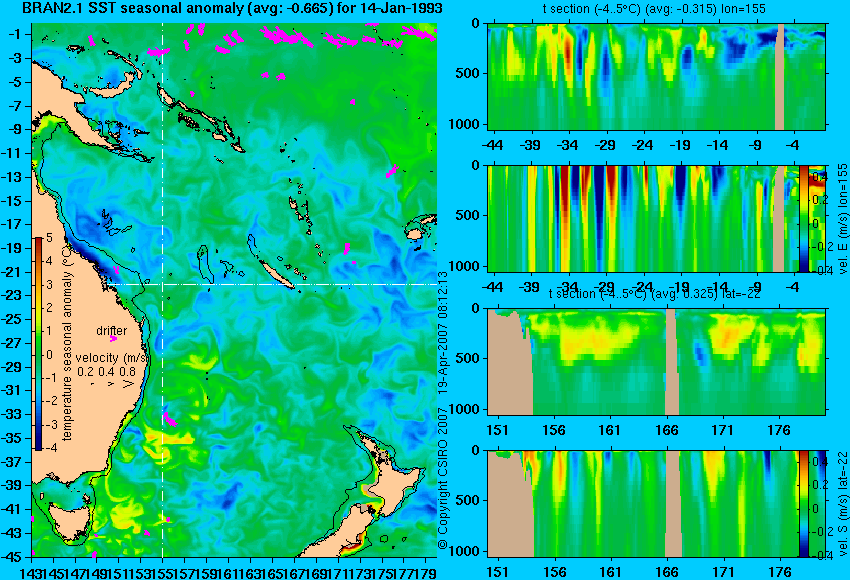
Task: Click the 'vel. S (m/s) lat=-22' axis label
Action: tap(843, 504)
